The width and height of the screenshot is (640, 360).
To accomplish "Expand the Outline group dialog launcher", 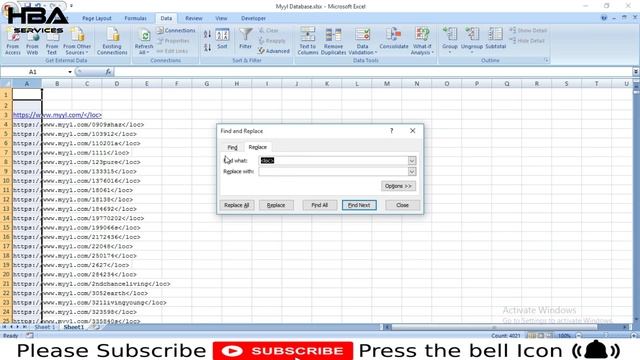I will tap(546, 60).
